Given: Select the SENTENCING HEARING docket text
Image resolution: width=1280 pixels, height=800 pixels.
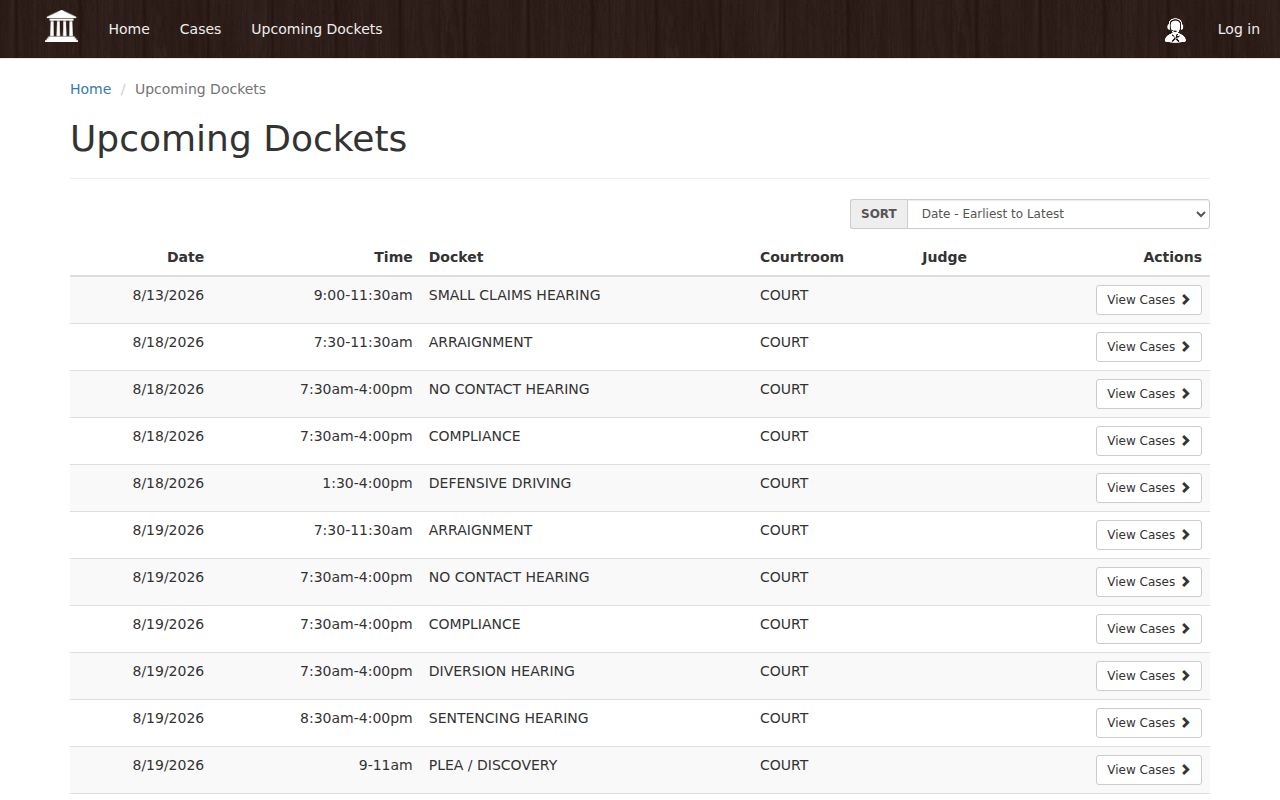Looking at the screenshot, I should pyautogui.click(x=509, y=718).
